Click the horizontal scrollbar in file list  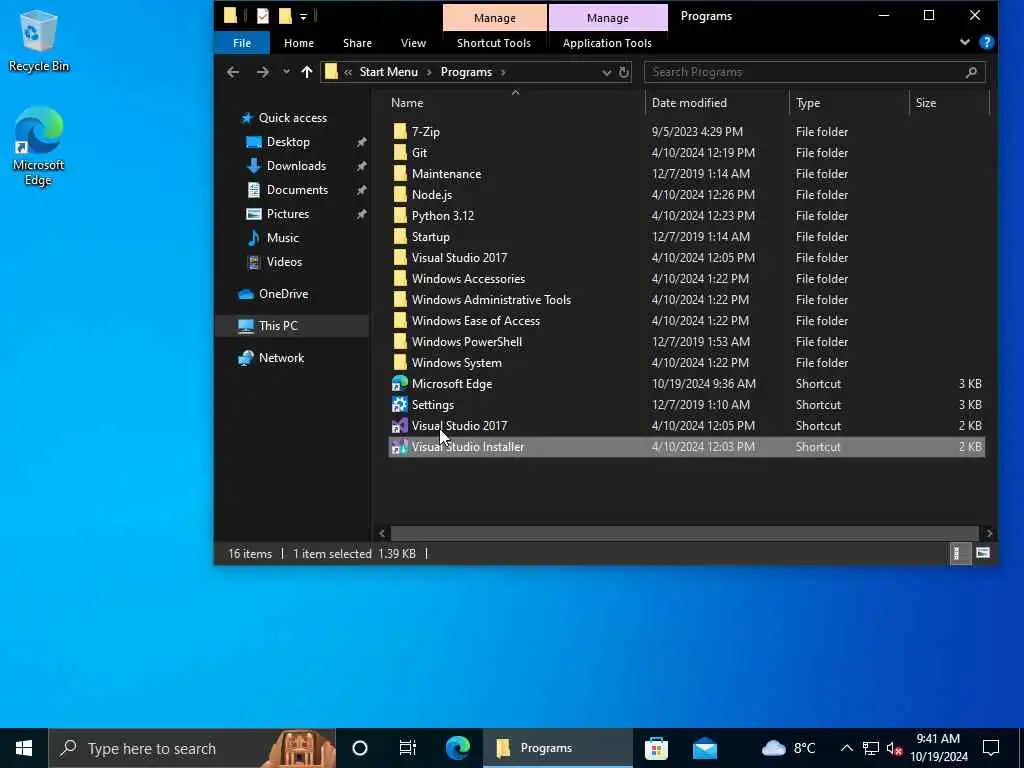coord(684,534)
